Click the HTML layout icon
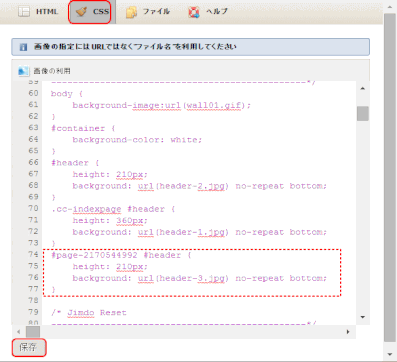The height and width of the screenshot is (362, 397). 24,12
